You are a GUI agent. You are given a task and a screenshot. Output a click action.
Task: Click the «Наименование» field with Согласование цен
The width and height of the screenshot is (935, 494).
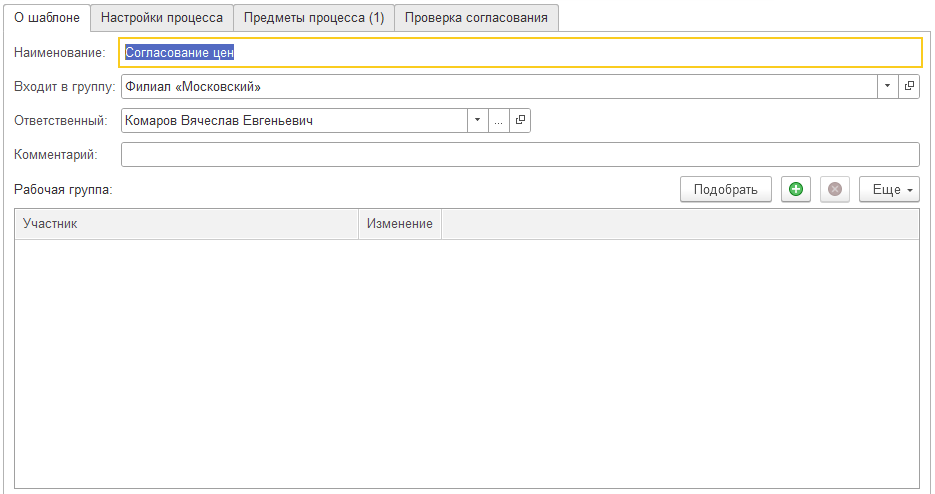tap(520, 52)
